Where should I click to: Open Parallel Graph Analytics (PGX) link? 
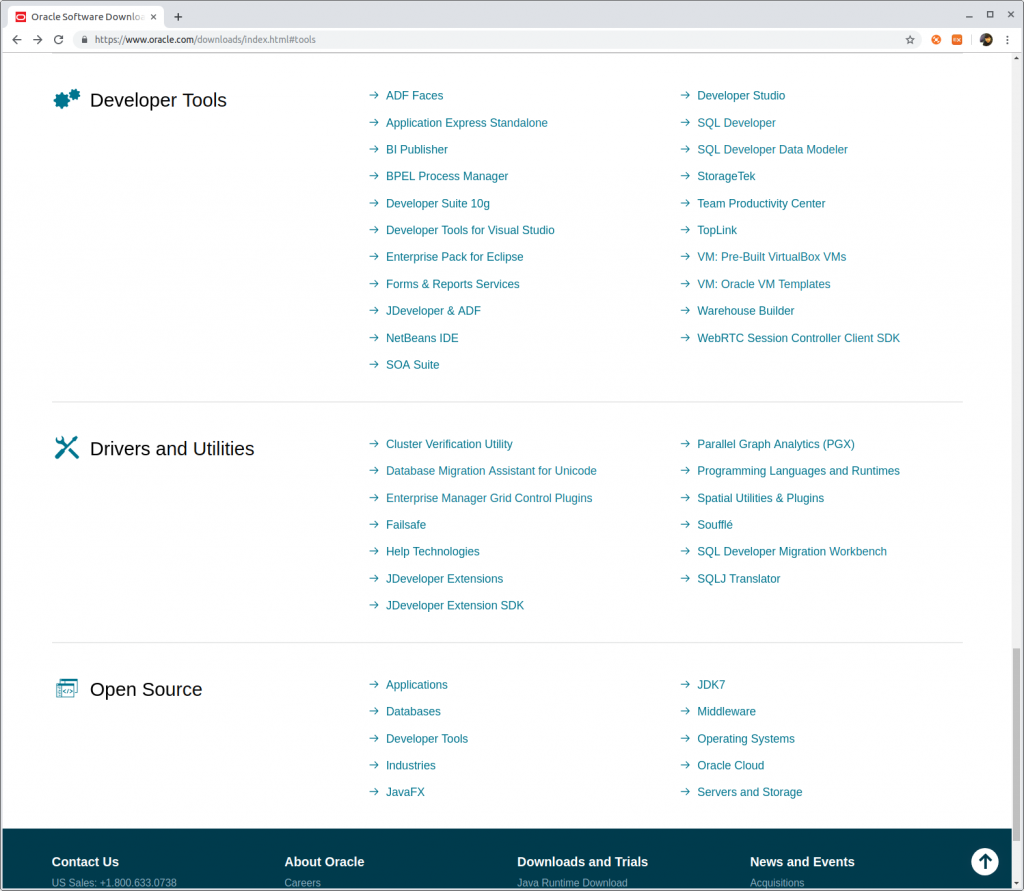pos(776,444)
